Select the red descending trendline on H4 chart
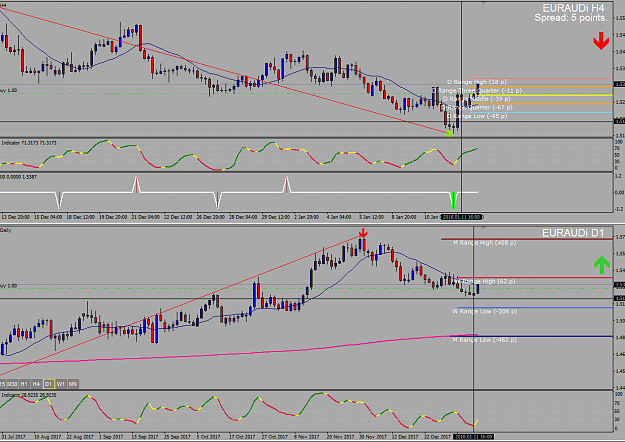625x442 pixels. point(223,70)
